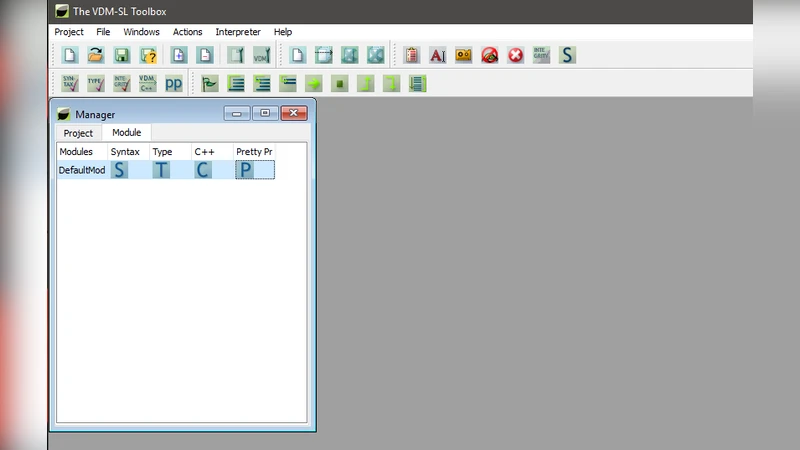Toggle type status 'T' for DefaultMod

coord(162,170)
